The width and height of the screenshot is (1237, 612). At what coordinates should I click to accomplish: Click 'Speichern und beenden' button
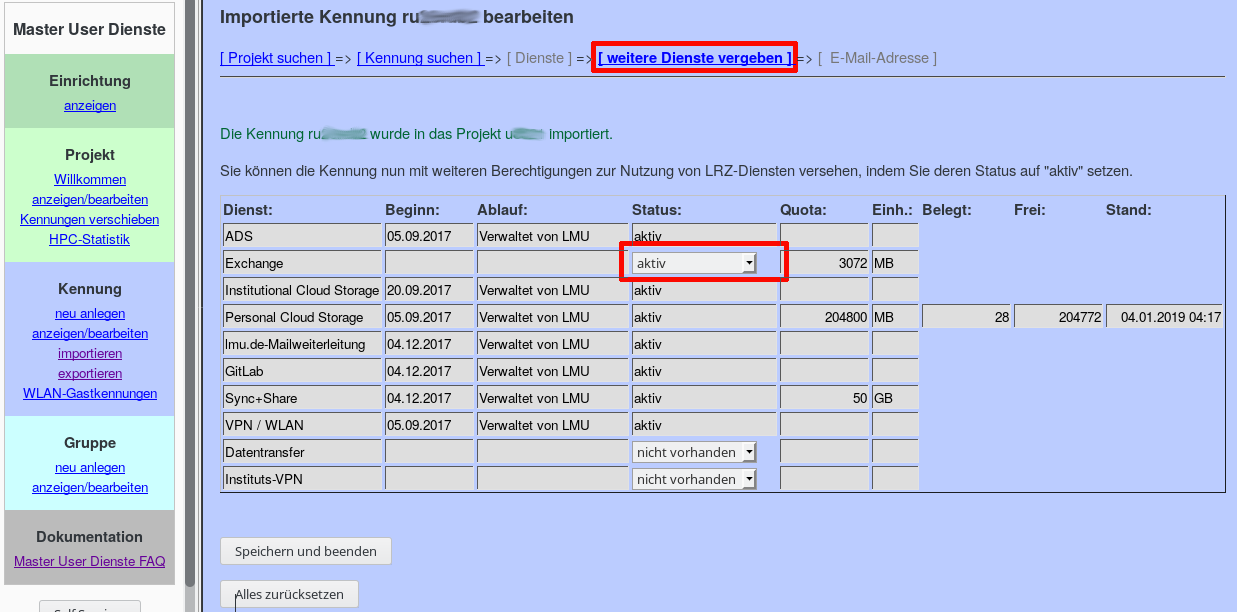(x=305, y=551)
